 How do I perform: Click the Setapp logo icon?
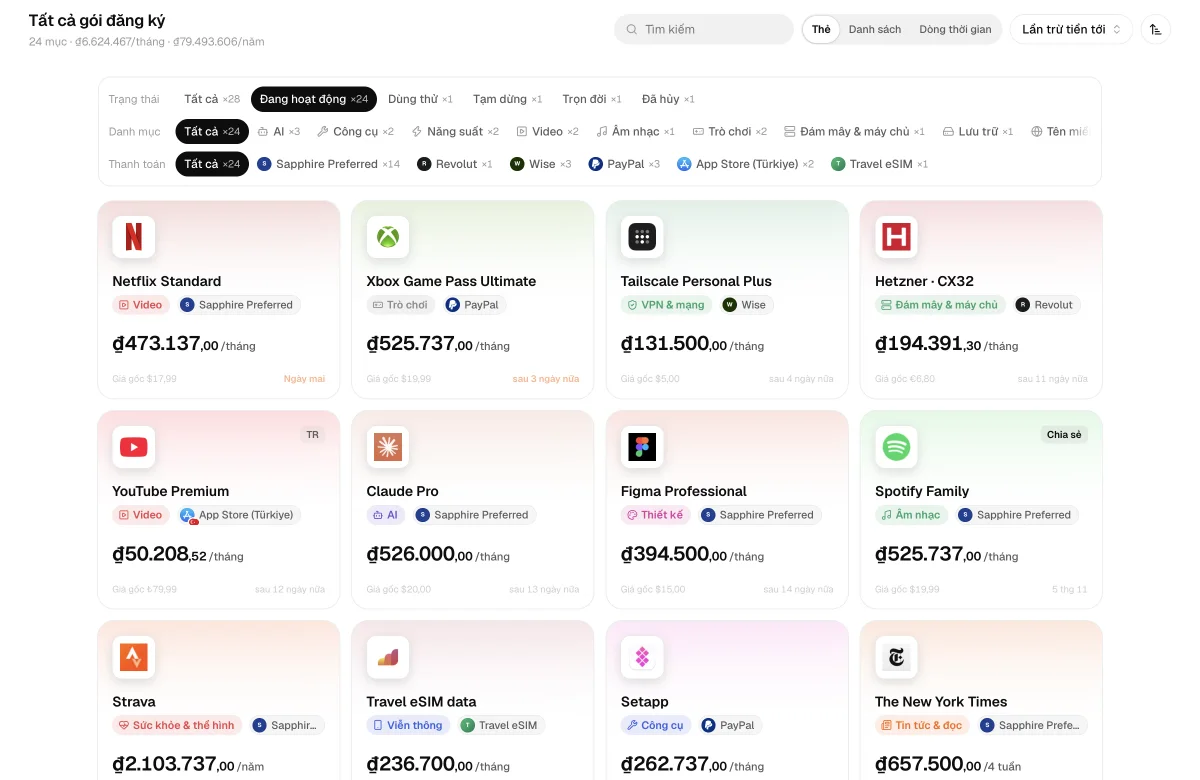642,657
